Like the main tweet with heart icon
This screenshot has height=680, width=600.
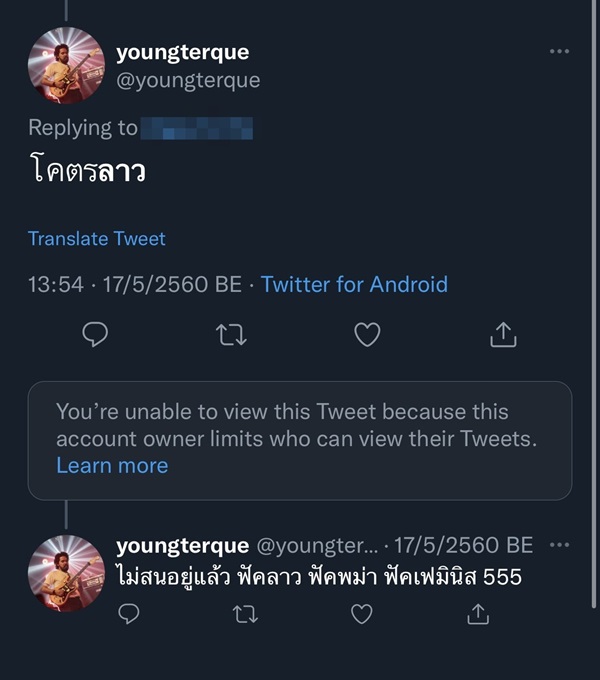[367, 335]
